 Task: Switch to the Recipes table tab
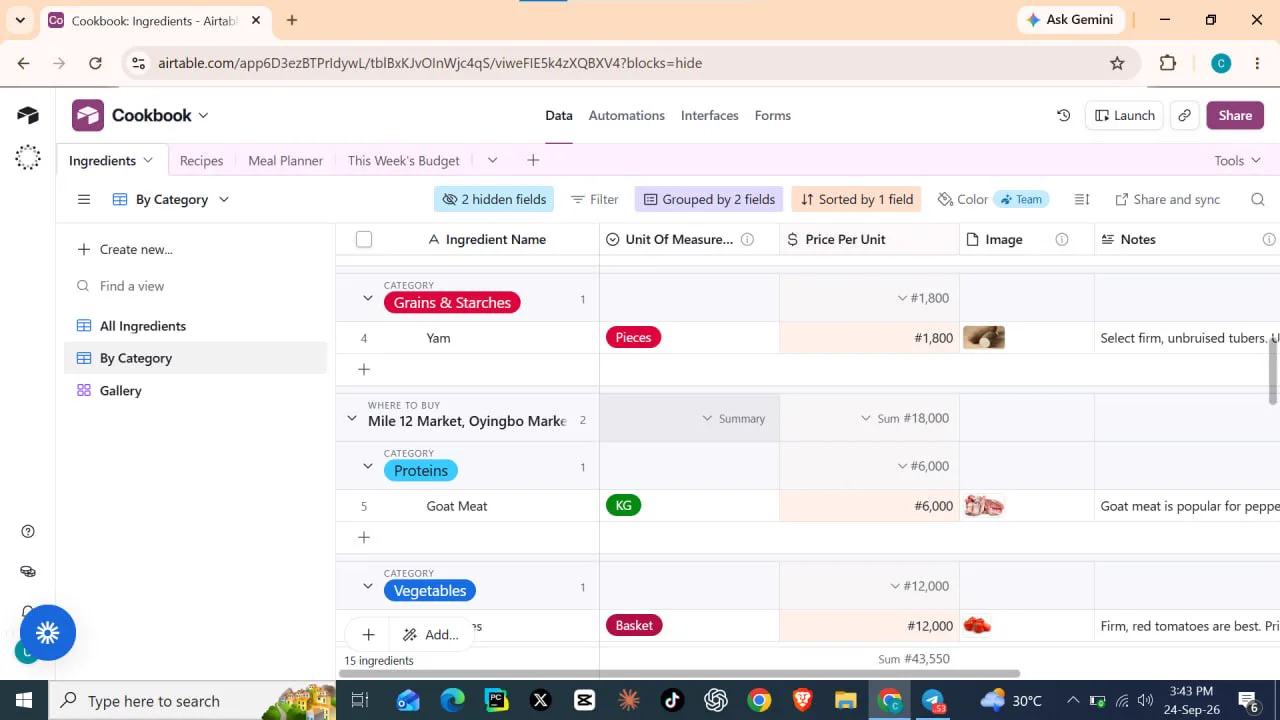pyautogui.click(x=201, y=160)
